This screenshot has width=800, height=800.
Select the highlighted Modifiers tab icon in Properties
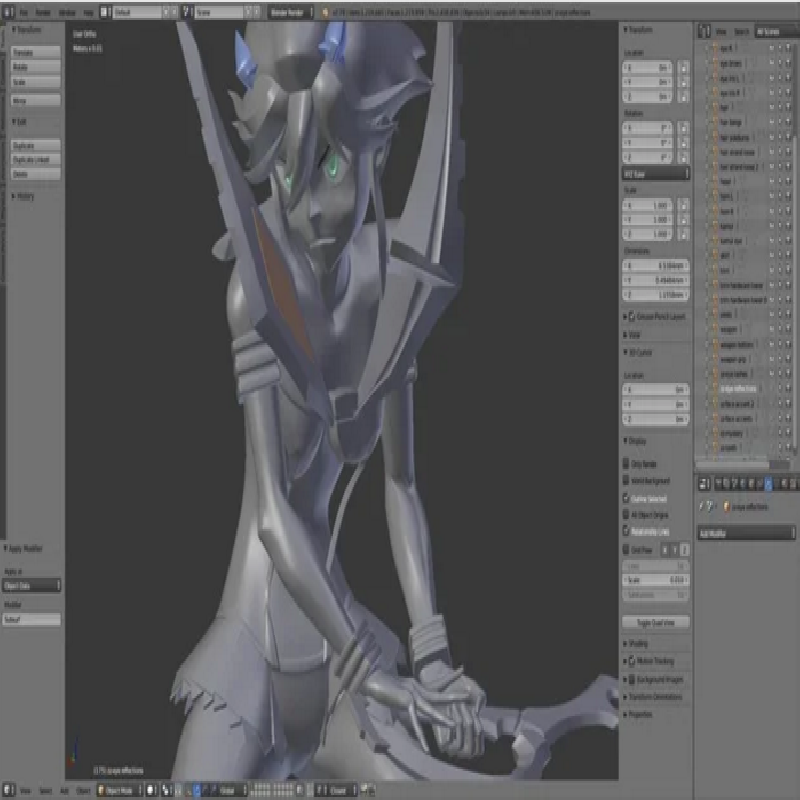click(769, 483)
